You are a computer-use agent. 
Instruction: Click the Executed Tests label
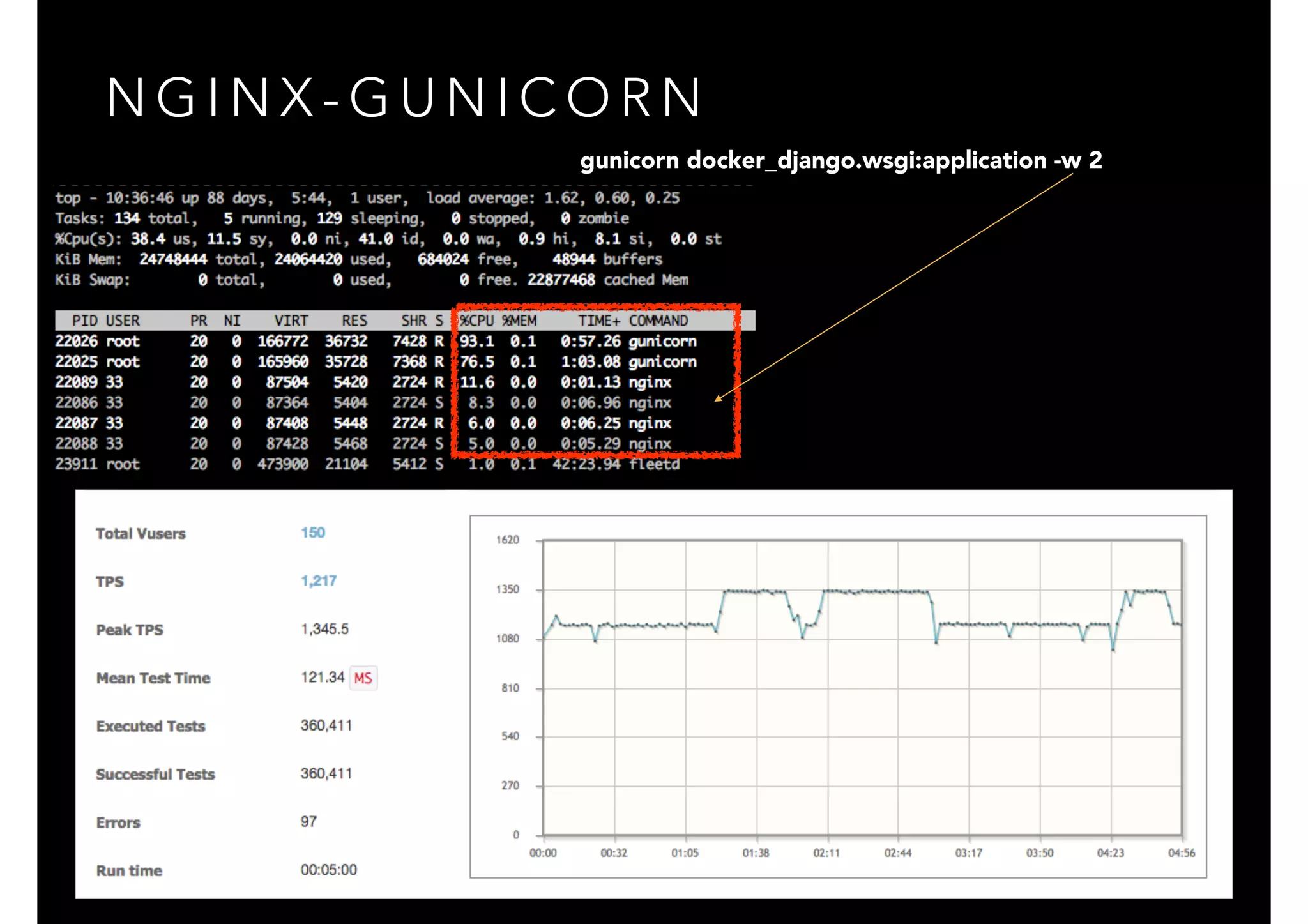pyautogui.click(x=151, y=726)
